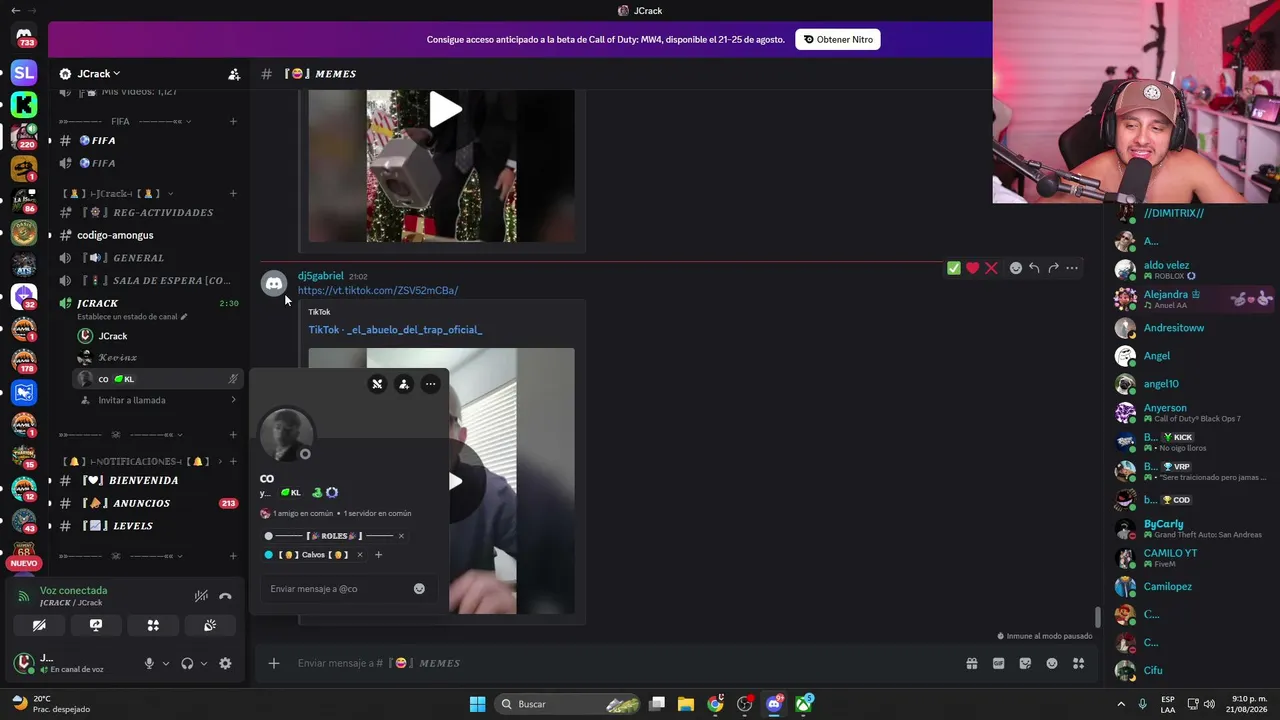The width and height of the screenshot is (1280, 720).
Task: Edit the voice channel status pencil
Action: pyautogui.click(x=184, y=317)
